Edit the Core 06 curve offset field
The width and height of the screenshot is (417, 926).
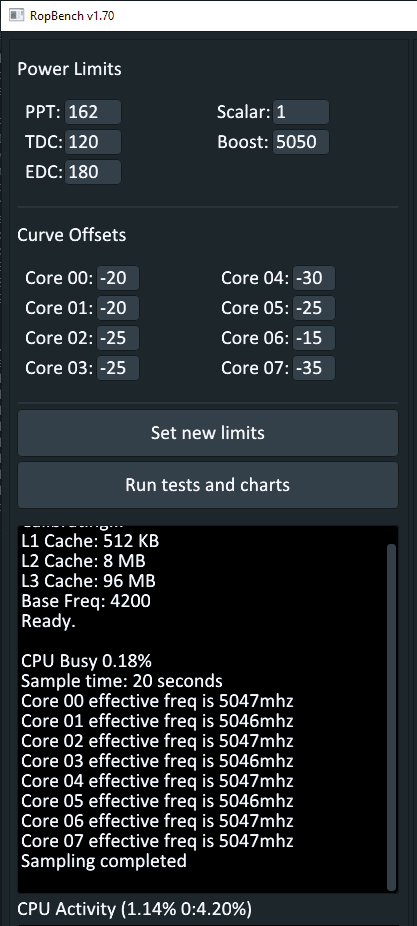[x=314, y=338]
